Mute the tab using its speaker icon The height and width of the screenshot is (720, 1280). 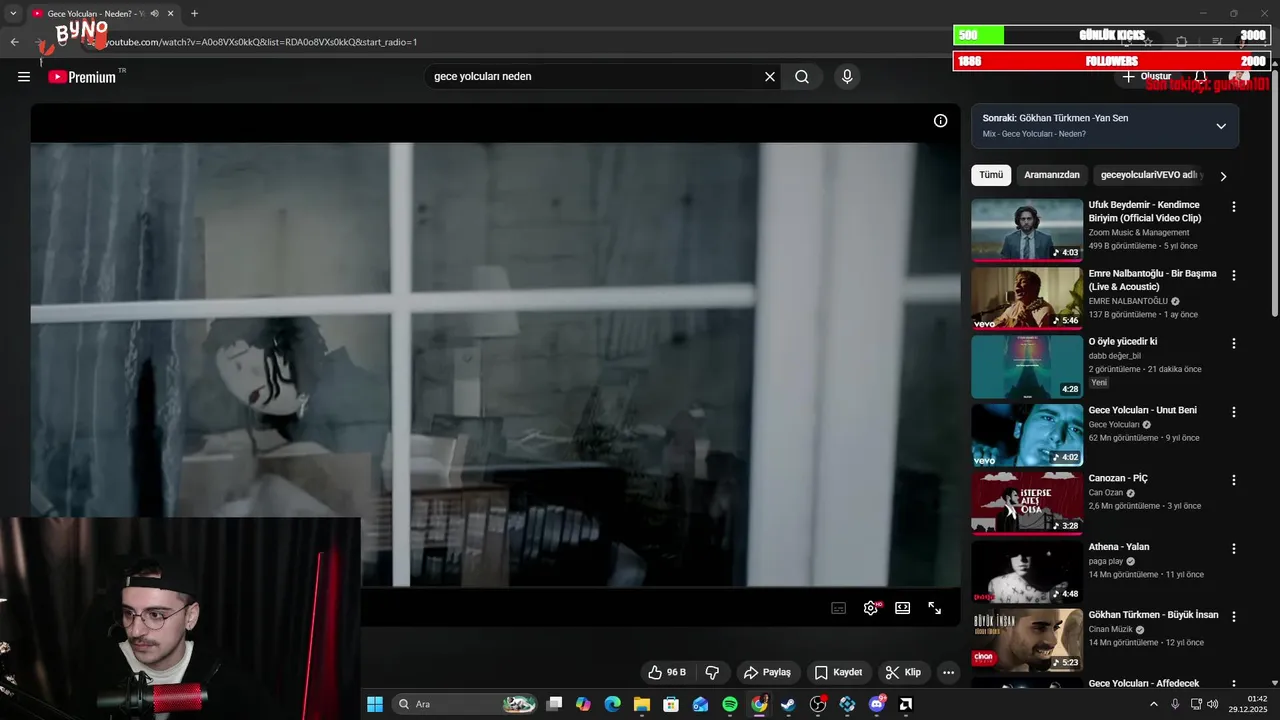point(154,13)
